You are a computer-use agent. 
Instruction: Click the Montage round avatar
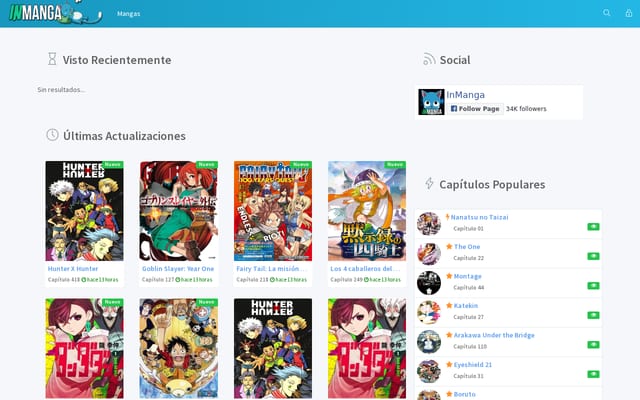(x=429, y=283)
